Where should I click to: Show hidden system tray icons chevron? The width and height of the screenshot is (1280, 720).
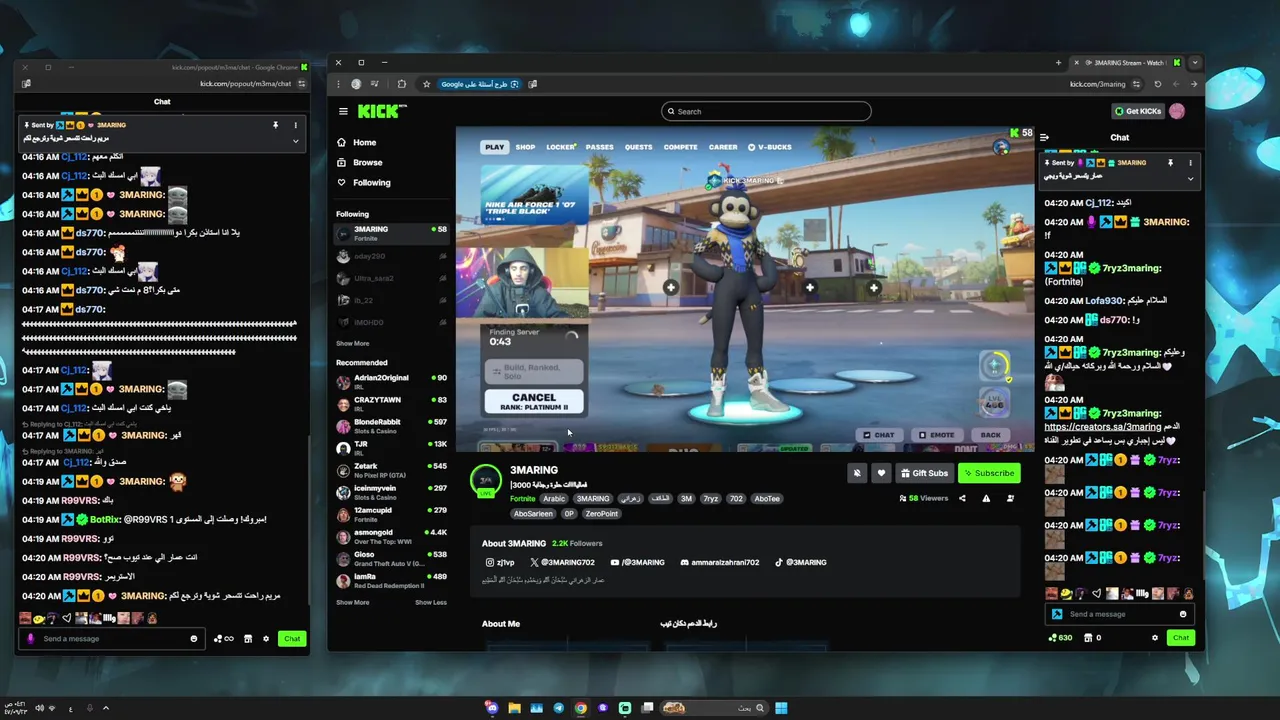tap(106, 708)
